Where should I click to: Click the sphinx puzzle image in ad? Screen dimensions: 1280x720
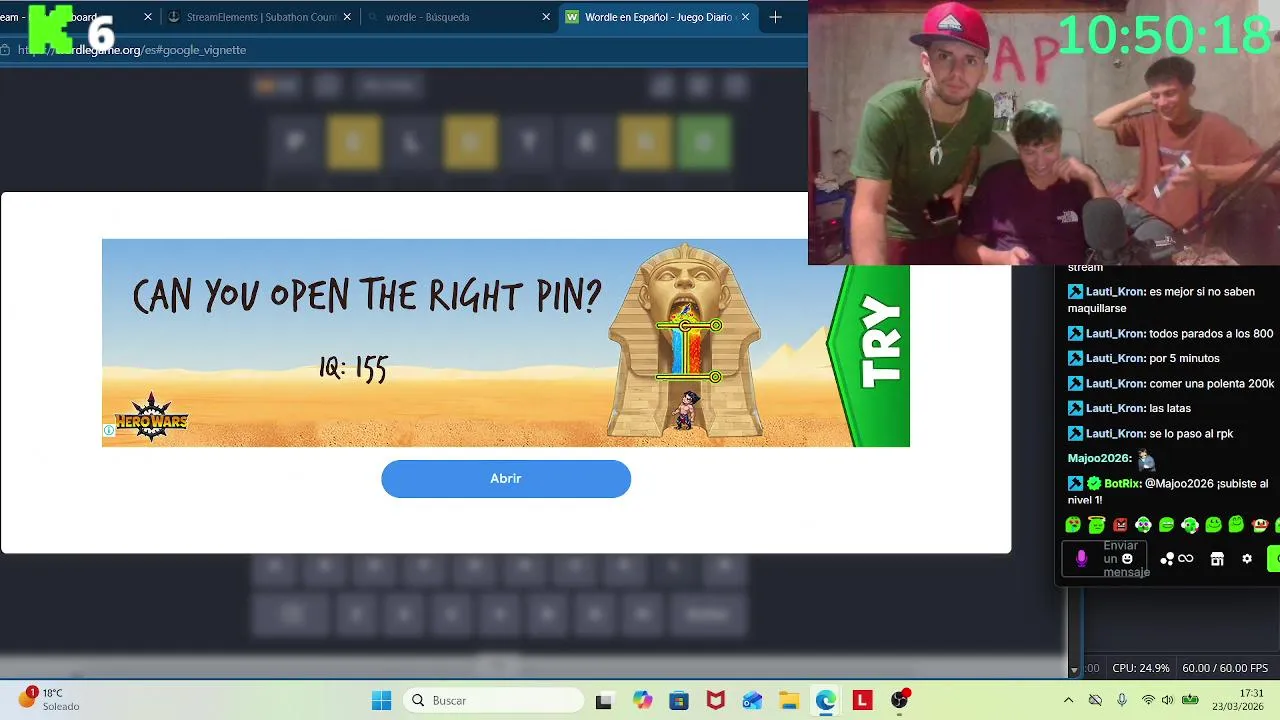coord(685,342)
